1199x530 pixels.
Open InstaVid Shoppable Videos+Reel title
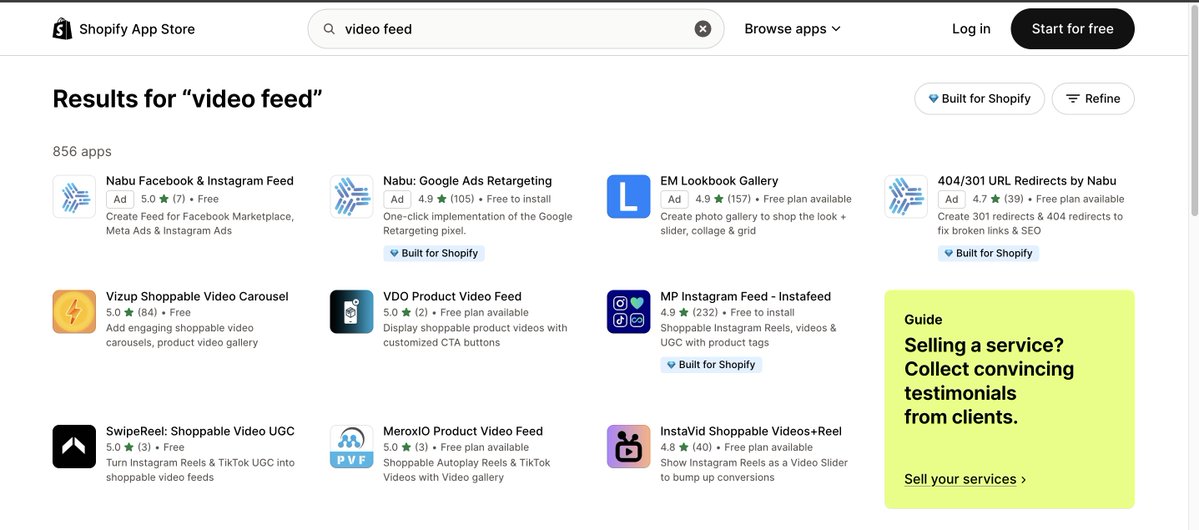click(x=751, y=431)
